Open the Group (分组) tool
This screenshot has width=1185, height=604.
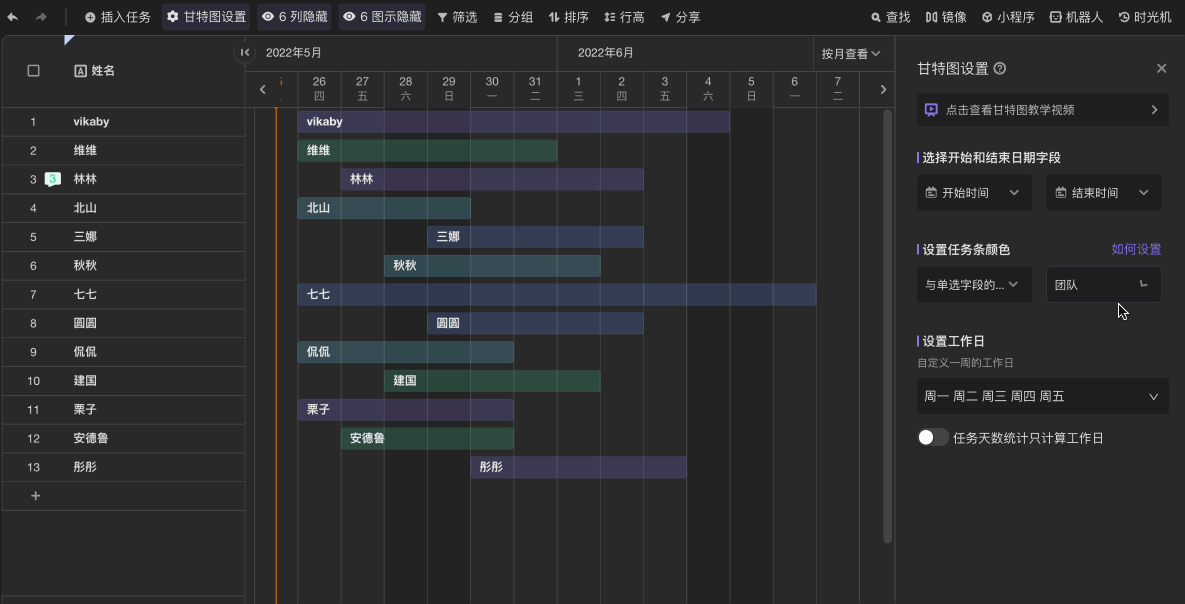513,17
